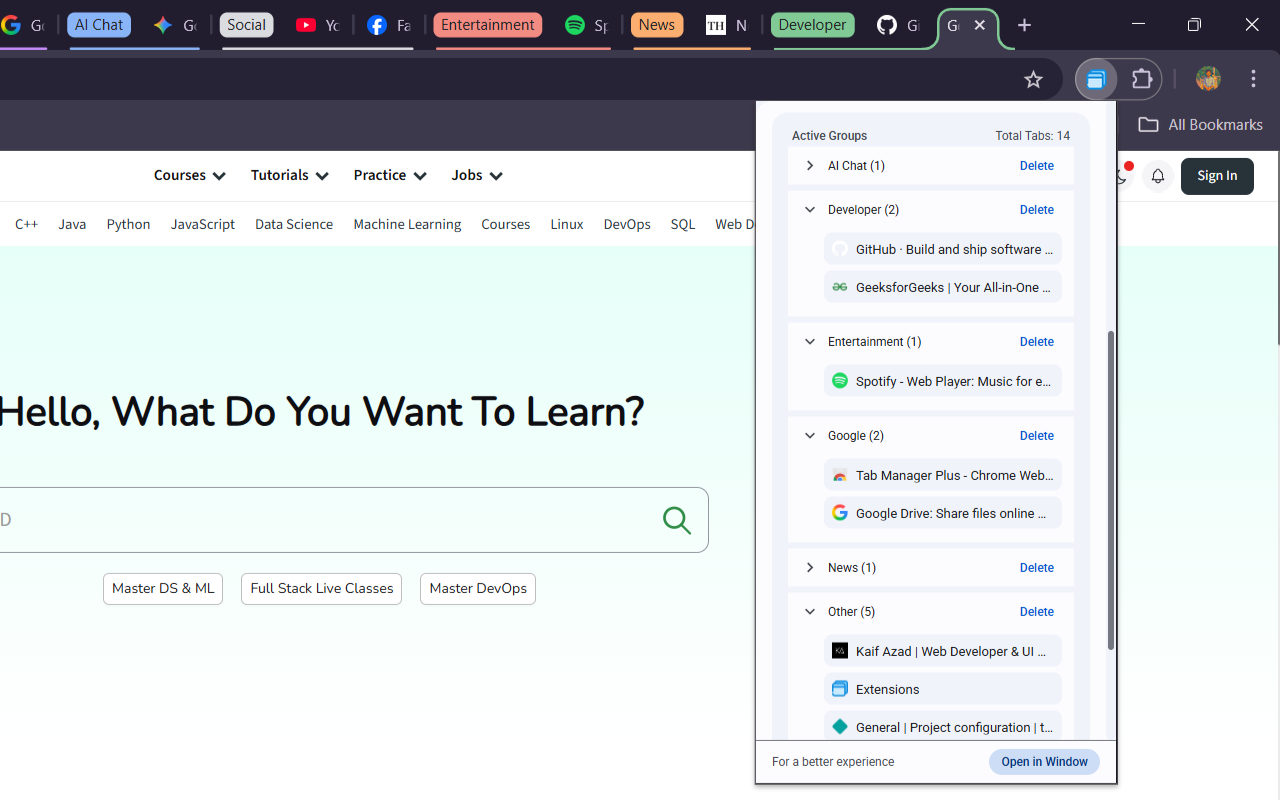1280x800 pixels.
Task: Open the Java topic link
Action: click(72, 224)
